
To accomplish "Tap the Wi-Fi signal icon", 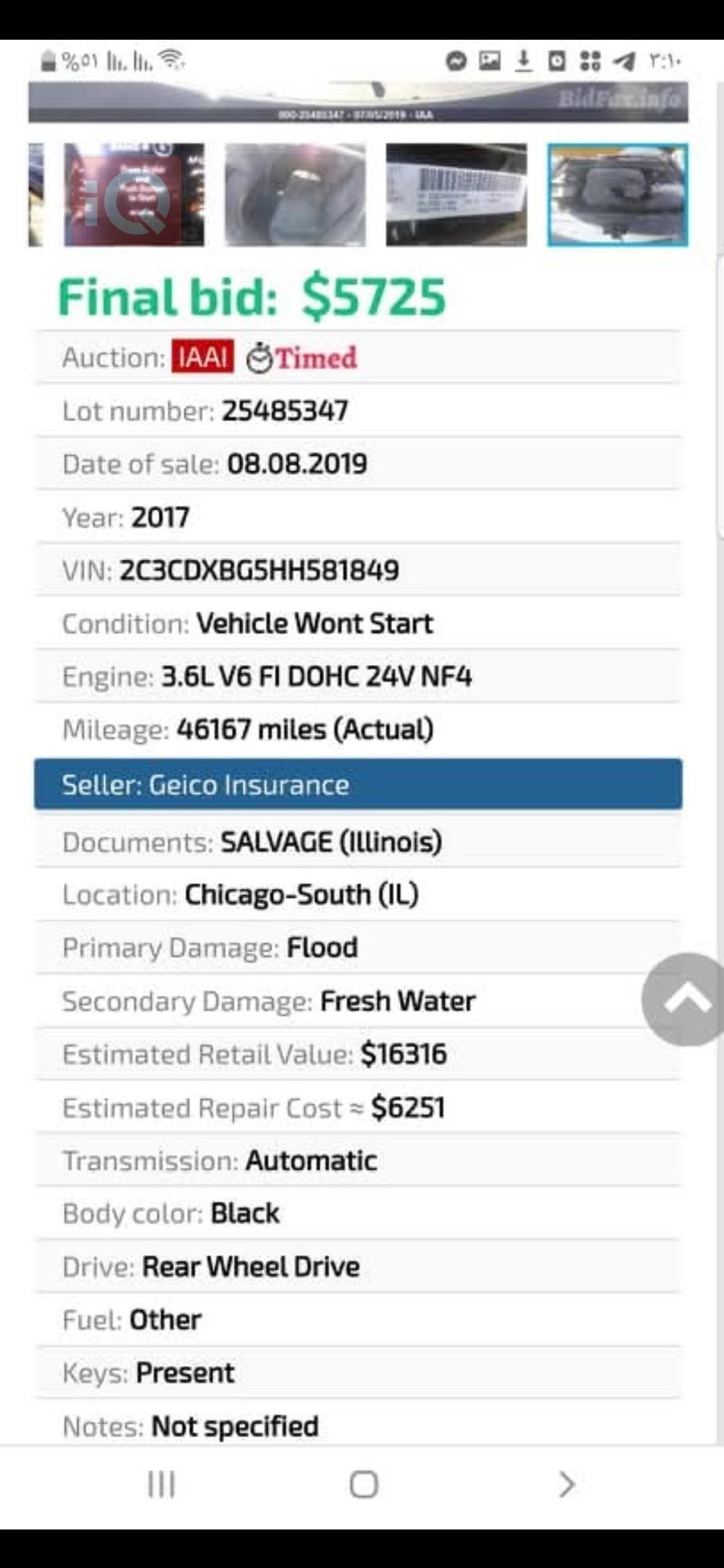I will pos(172,60).
